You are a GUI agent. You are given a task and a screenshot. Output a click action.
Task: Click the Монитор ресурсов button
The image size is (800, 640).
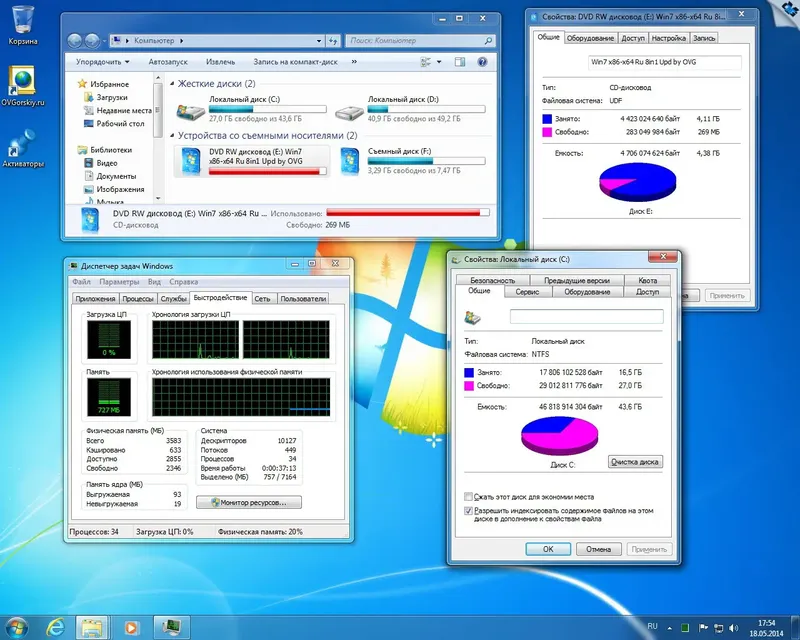(x=249, y=503)
